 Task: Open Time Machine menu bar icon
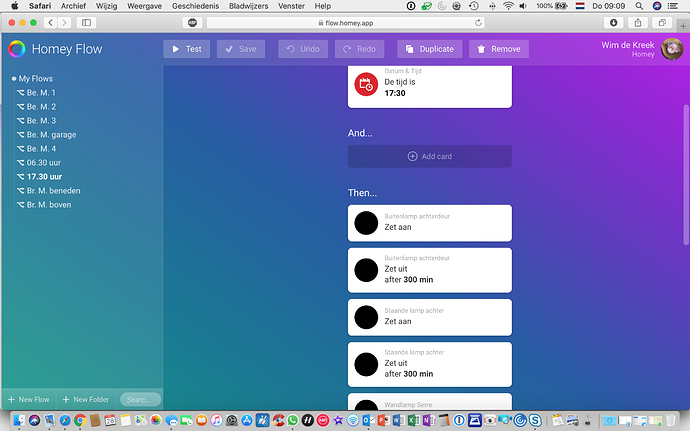473,6
